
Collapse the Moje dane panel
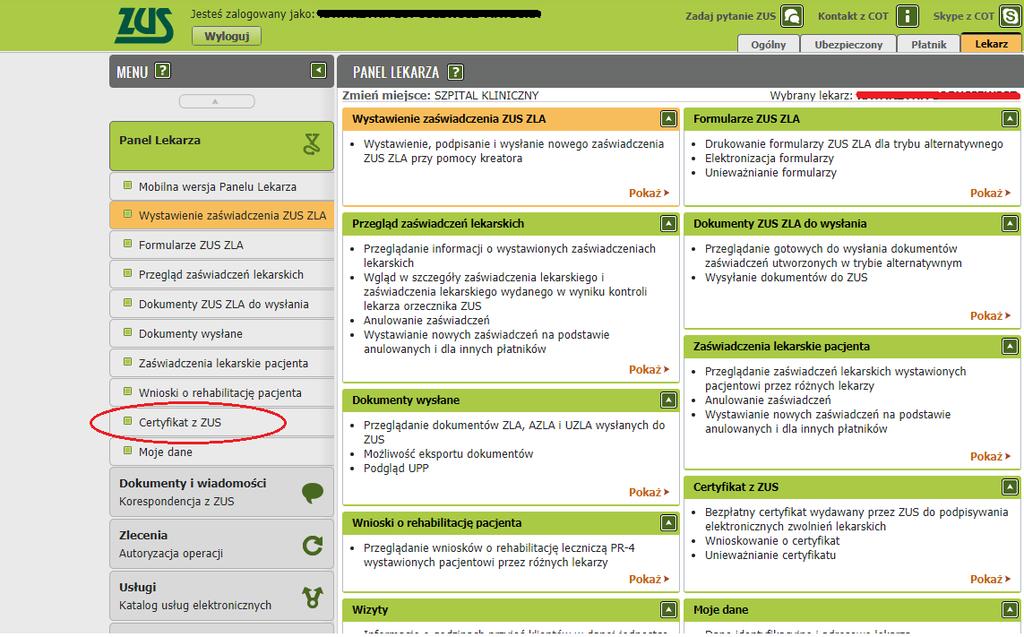[x=1010, y=610]
